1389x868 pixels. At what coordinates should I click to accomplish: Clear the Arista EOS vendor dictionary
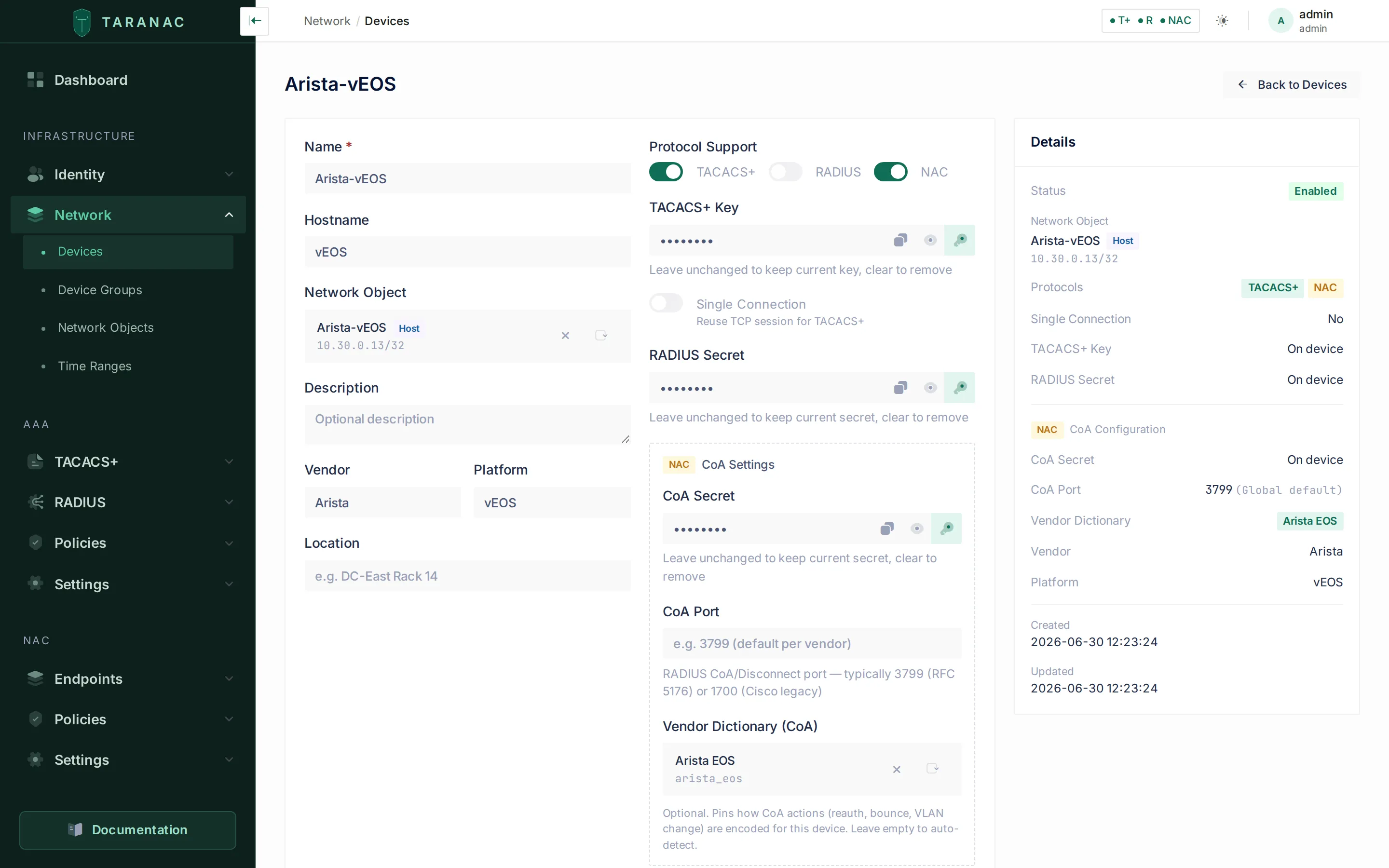click(x=897, y=769)
